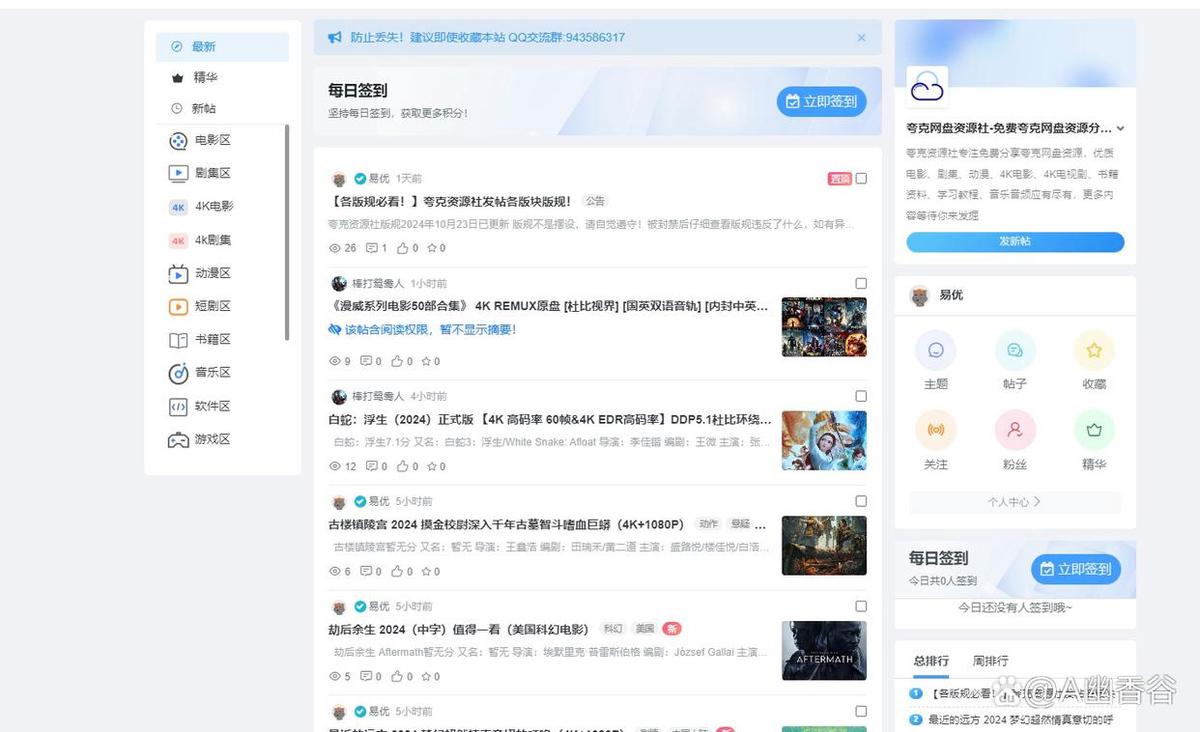Screen dimensions: 1200x732
Task: Click 美国 tag on 劫后余生 post
Action: click(645, 629)
